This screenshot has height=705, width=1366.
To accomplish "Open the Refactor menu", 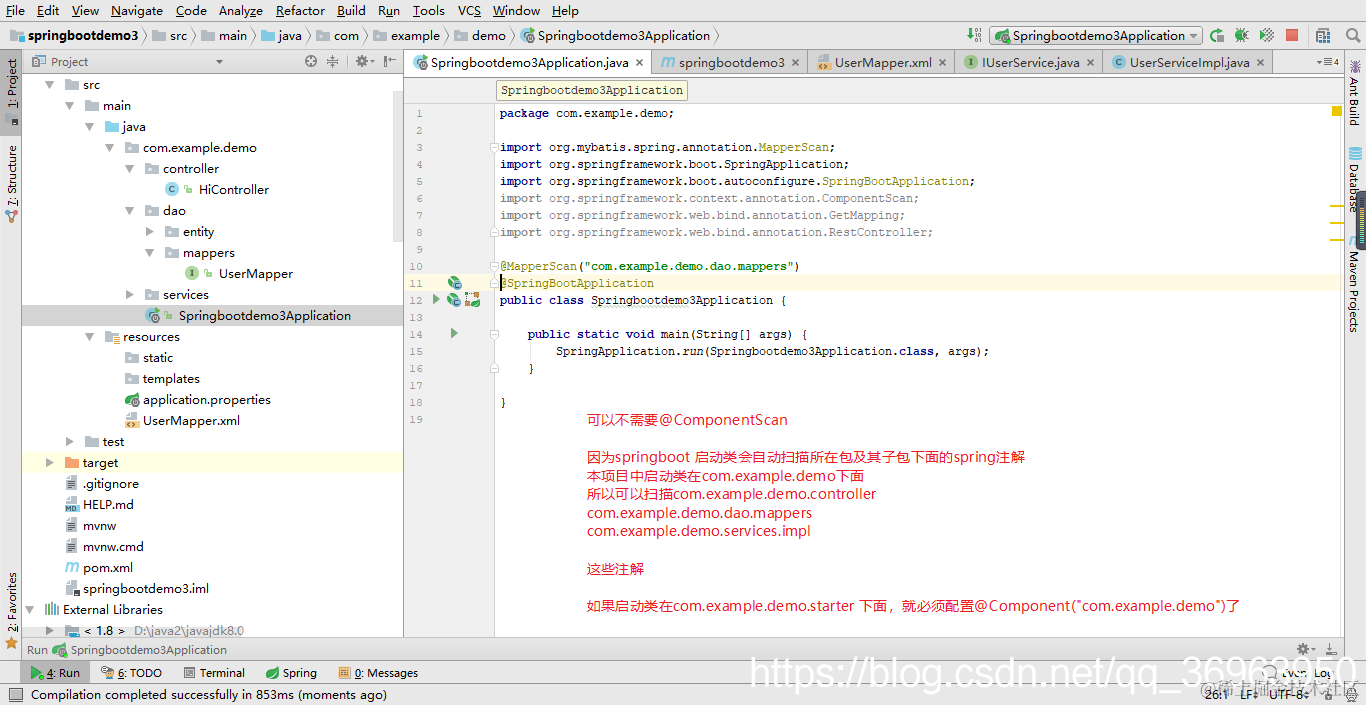I will click(300, 10).
